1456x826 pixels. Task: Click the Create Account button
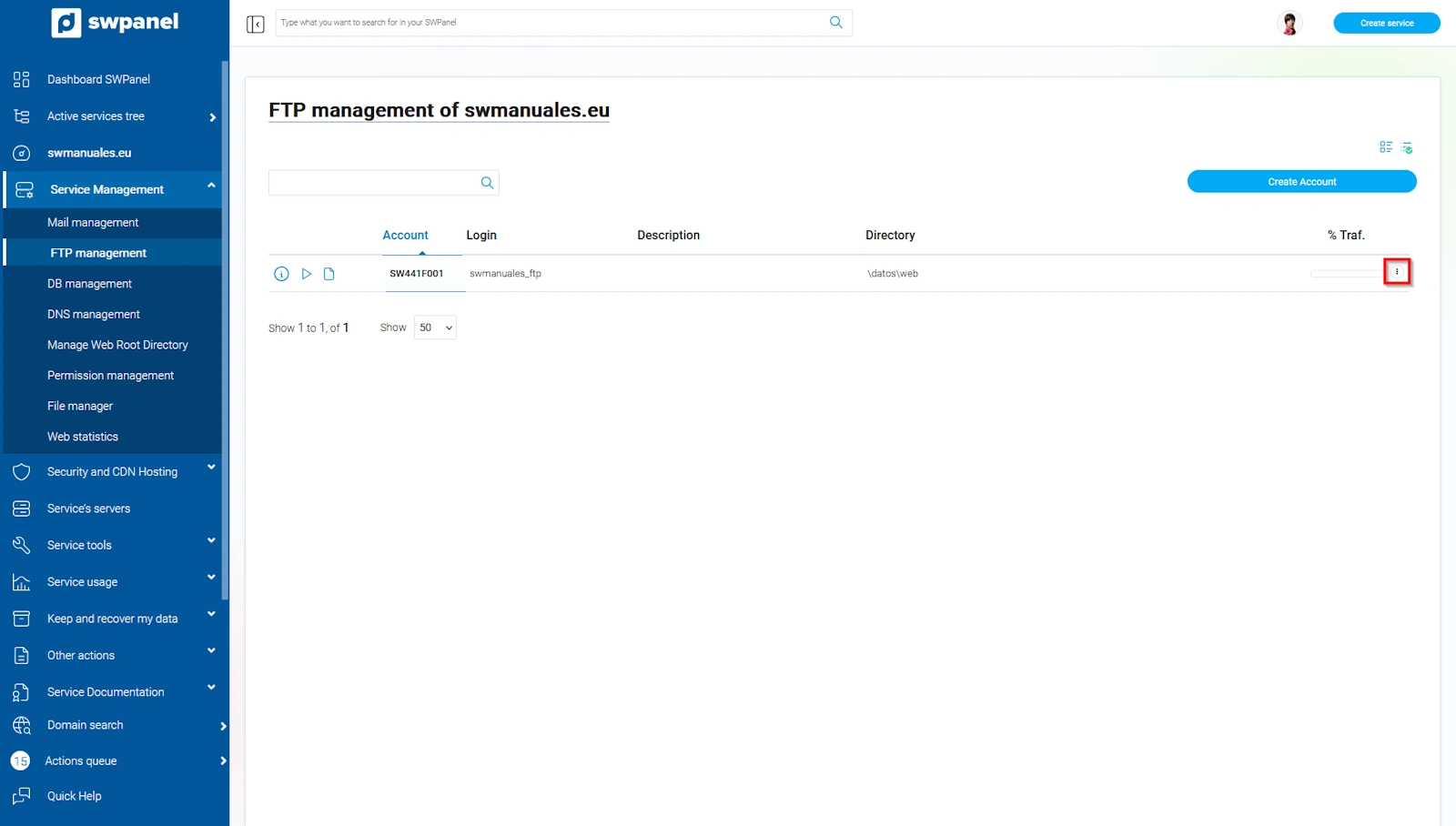coord(1301,182)
